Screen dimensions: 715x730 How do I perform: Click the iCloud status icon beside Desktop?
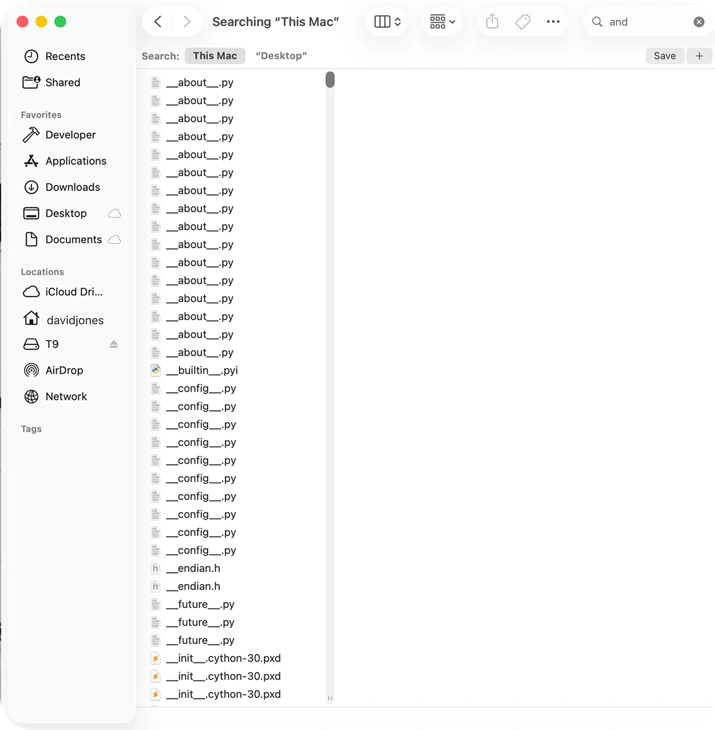tap(115, 213)
